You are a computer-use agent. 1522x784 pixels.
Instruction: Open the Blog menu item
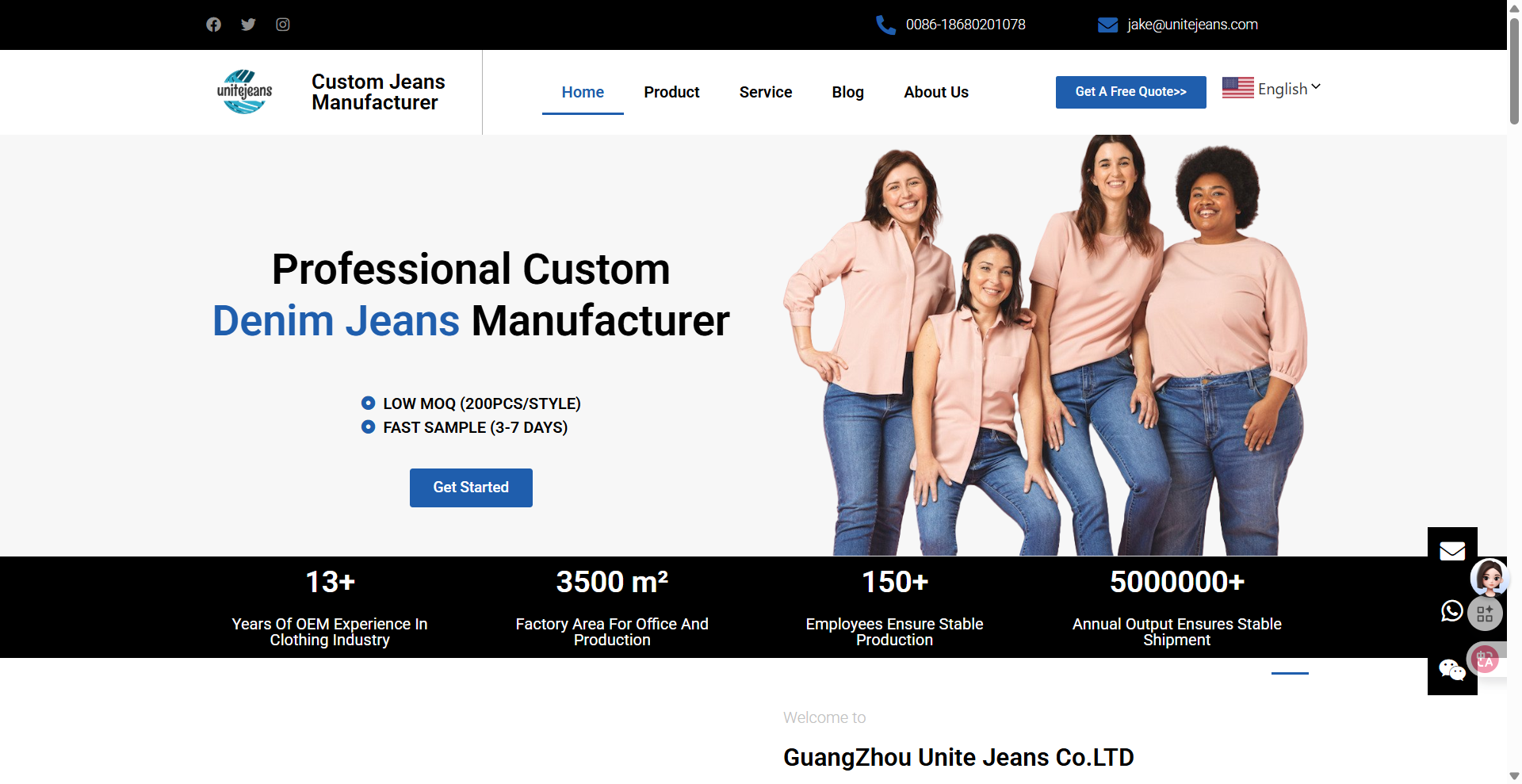pyautogui.click(x=847, y=92)
